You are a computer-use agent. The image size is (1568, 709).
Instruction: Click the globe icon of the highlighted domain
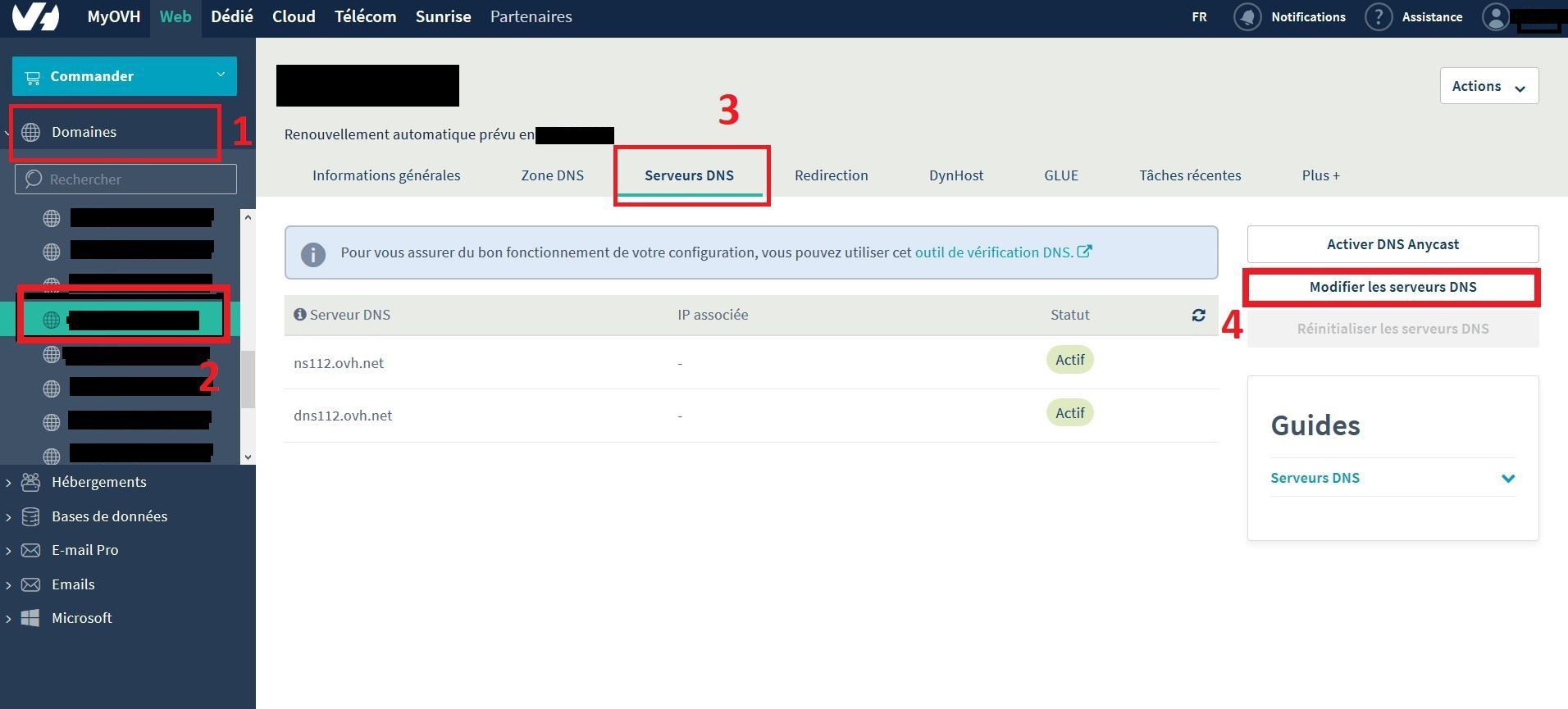52,320
